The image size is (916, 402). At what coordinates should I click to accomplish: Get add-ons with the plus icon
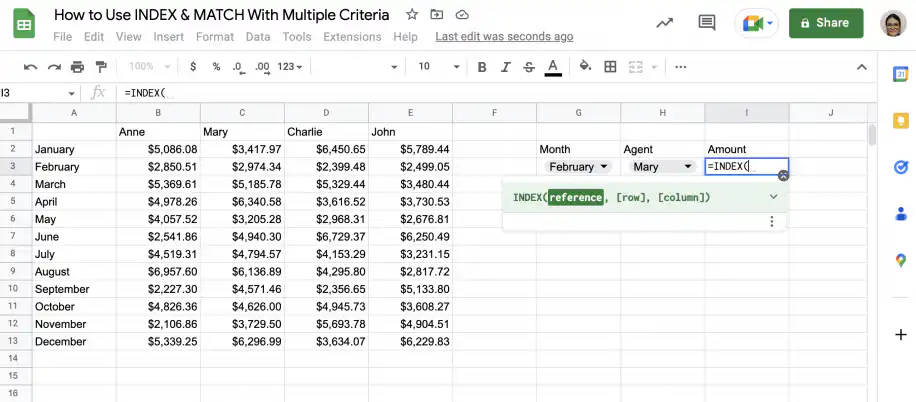pos(900,334)
